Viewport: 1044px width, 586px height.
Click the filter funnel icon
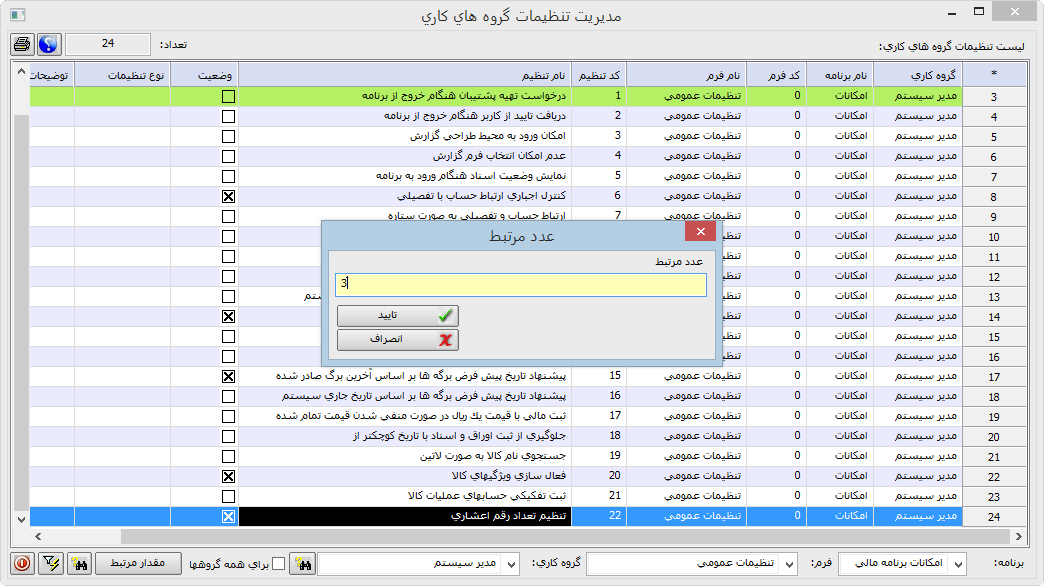pyautogui.click(x=49, y=564)
